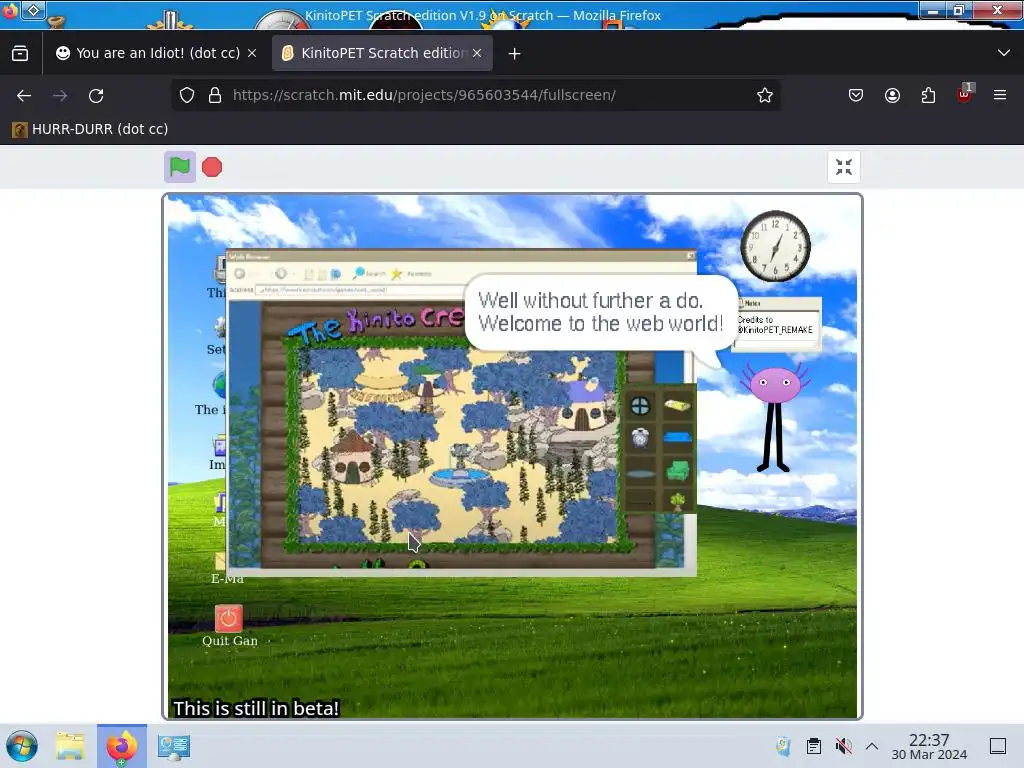The height and width of the screenshot is (768, 1024).
Task: Toggle the muted volume tray icon
Action: click(843, 746)
